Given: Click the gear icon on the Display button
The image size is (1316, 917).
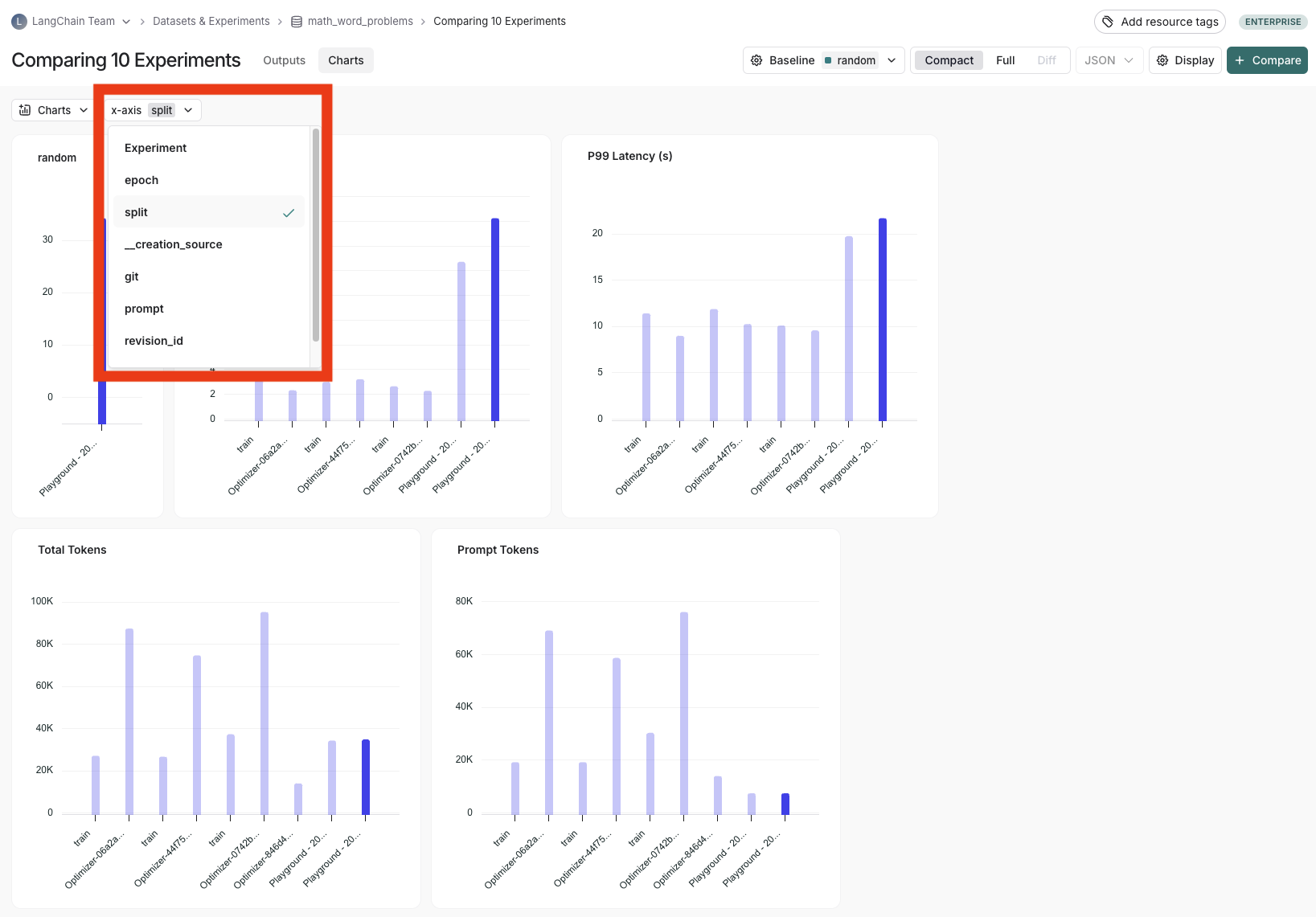Looking at the screenshot, I should (x=1162, y=60).
